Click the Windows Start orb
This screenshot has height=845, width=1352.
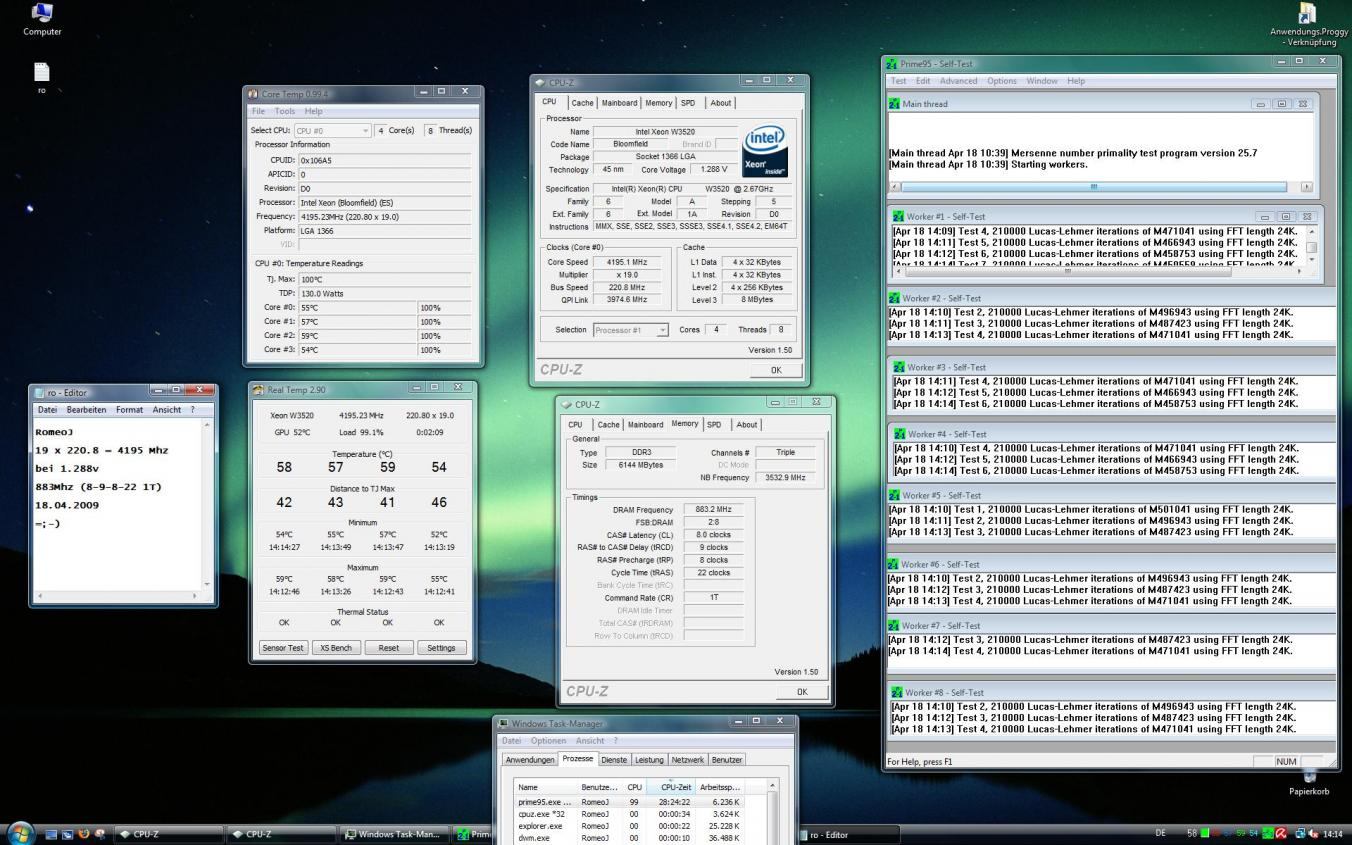(20, 833)
